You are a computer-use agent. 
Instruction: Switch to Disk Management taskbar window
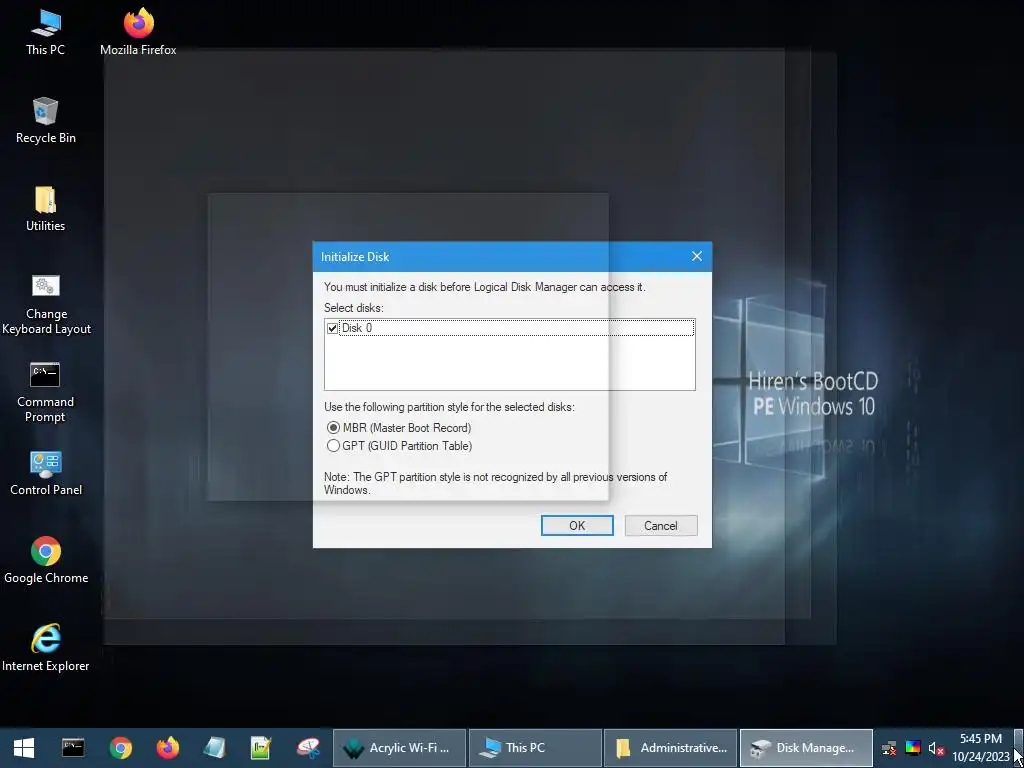click(807, 748)
